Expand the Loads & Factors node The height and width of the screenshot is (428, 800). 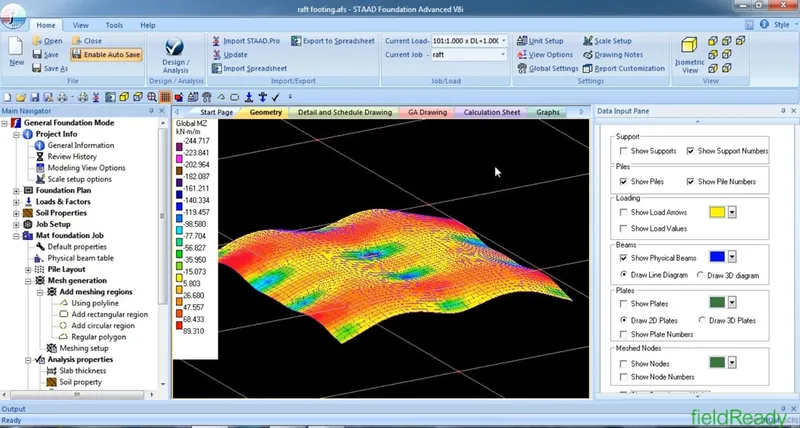pos(16,202)
